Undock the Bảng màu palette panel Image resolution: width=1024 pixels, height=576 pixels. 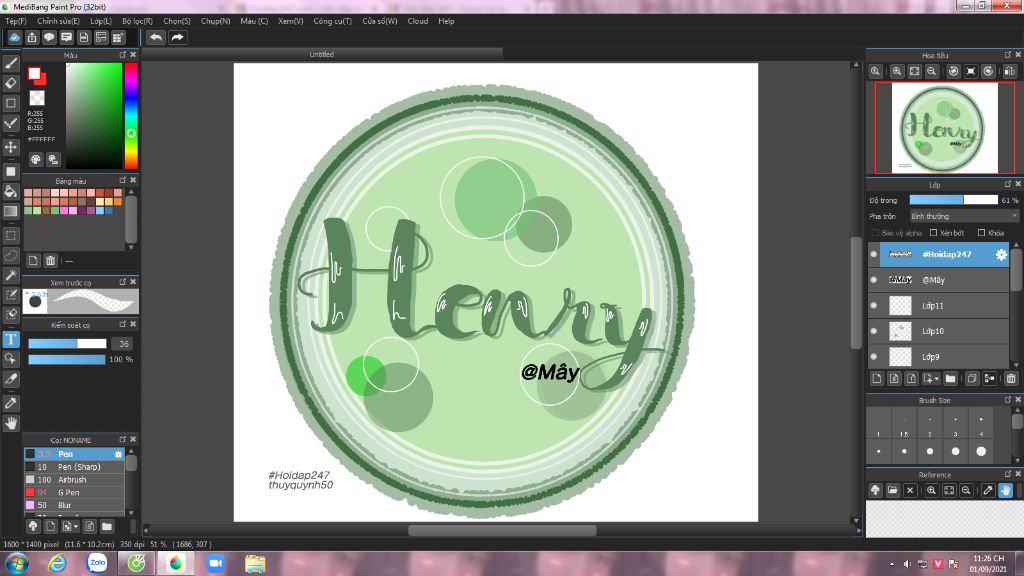(x=123, y=180)
